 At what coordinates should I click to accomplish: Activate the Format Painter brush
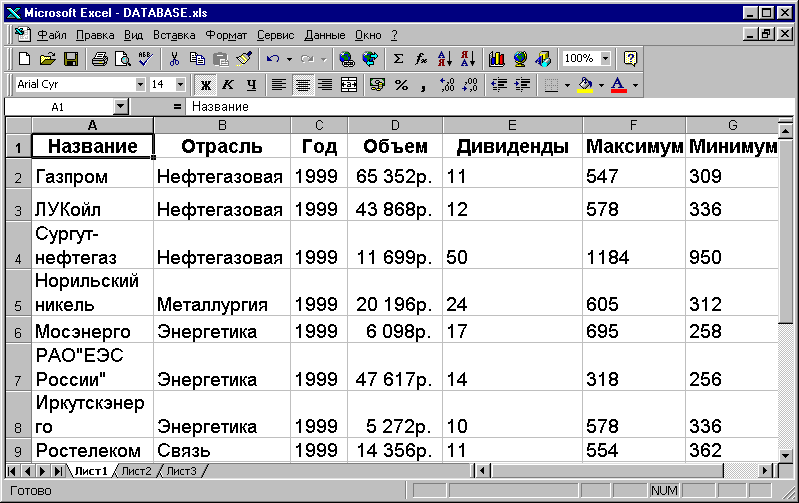tap(244, 59)
